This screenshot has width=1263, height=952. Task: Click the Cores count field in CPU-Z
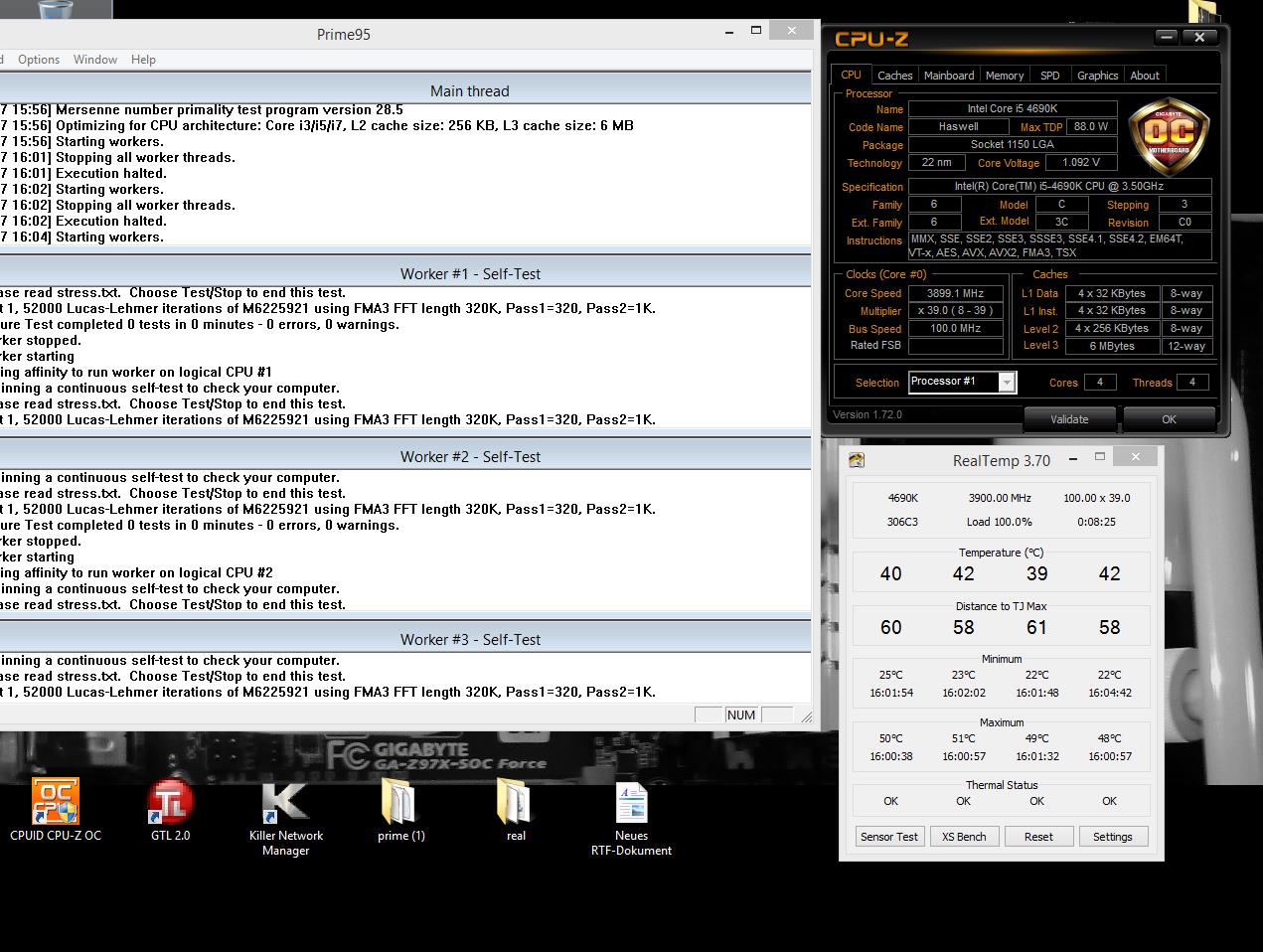[1099, 383]
